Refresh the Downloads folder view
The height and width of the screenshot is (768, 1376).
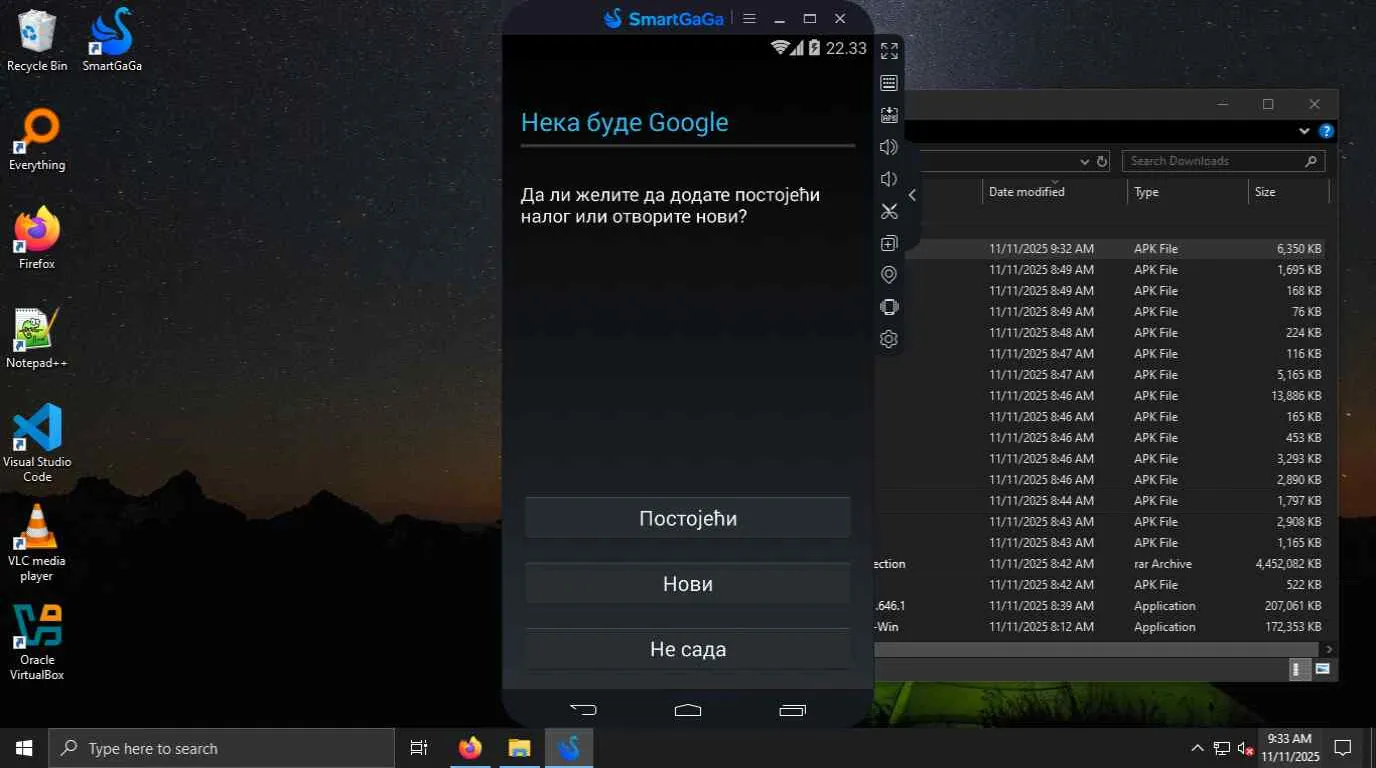point(1102,161)
